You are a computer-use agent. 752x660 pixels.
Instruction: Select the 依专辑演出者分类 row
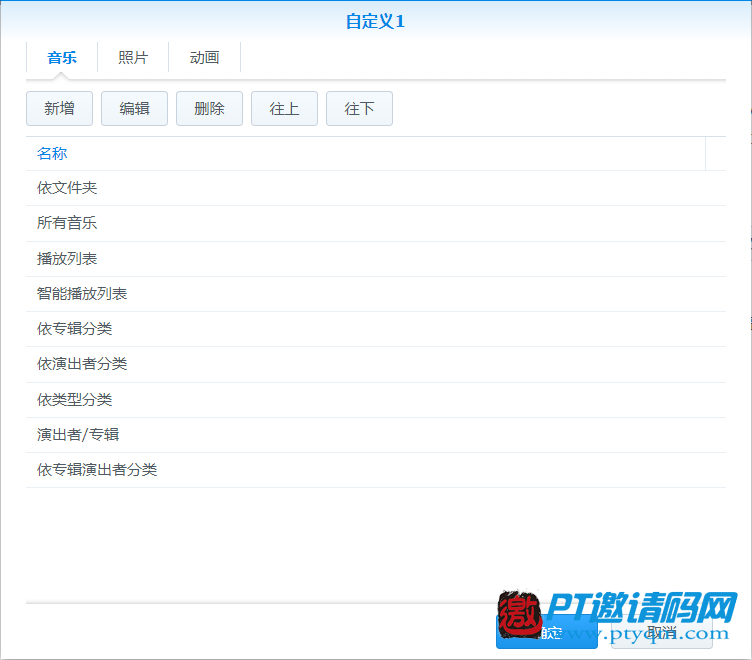click(x=376, y=470)
